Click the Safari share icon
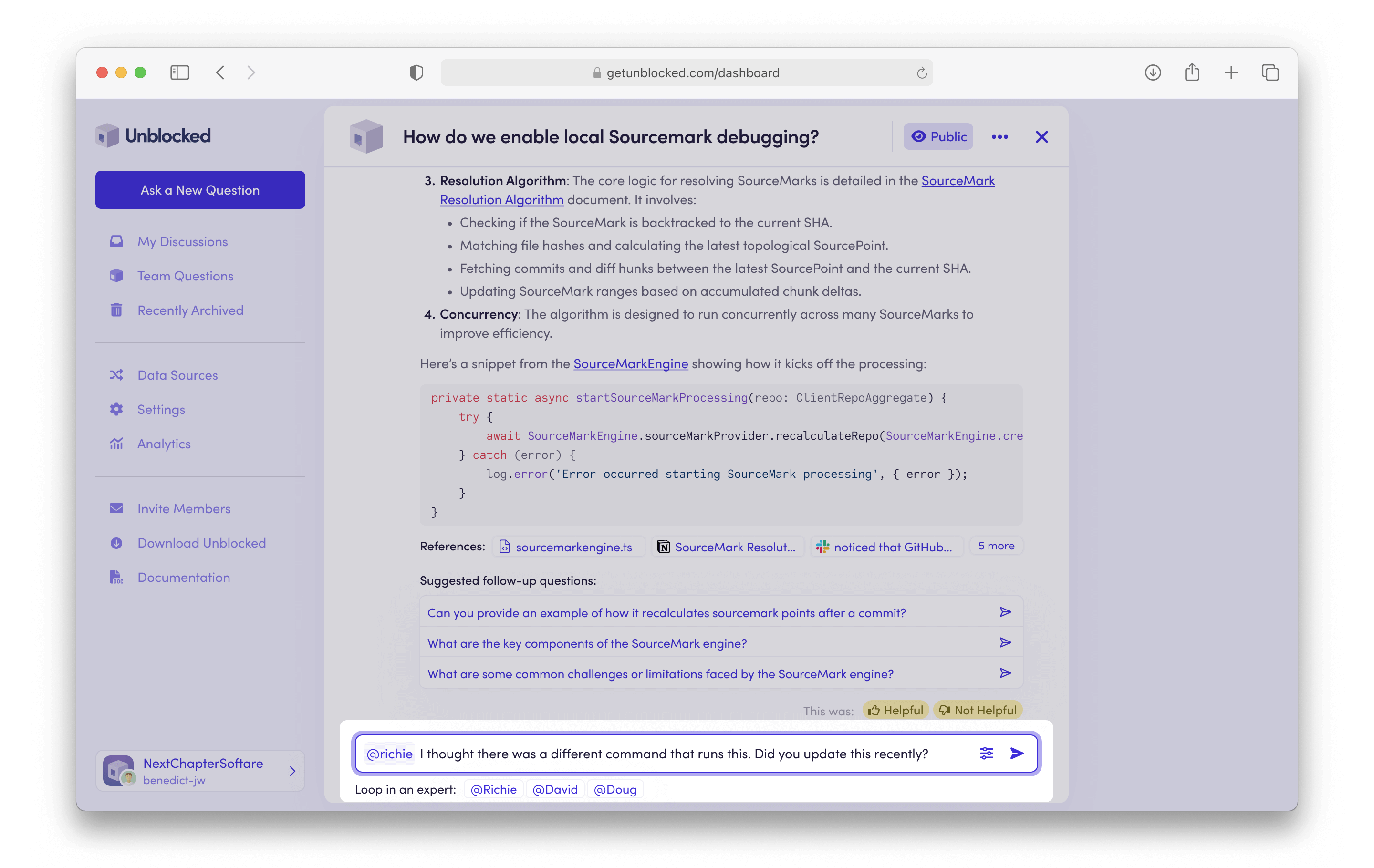Screen dimensions: 1374x868 (x=1191, y=72)
